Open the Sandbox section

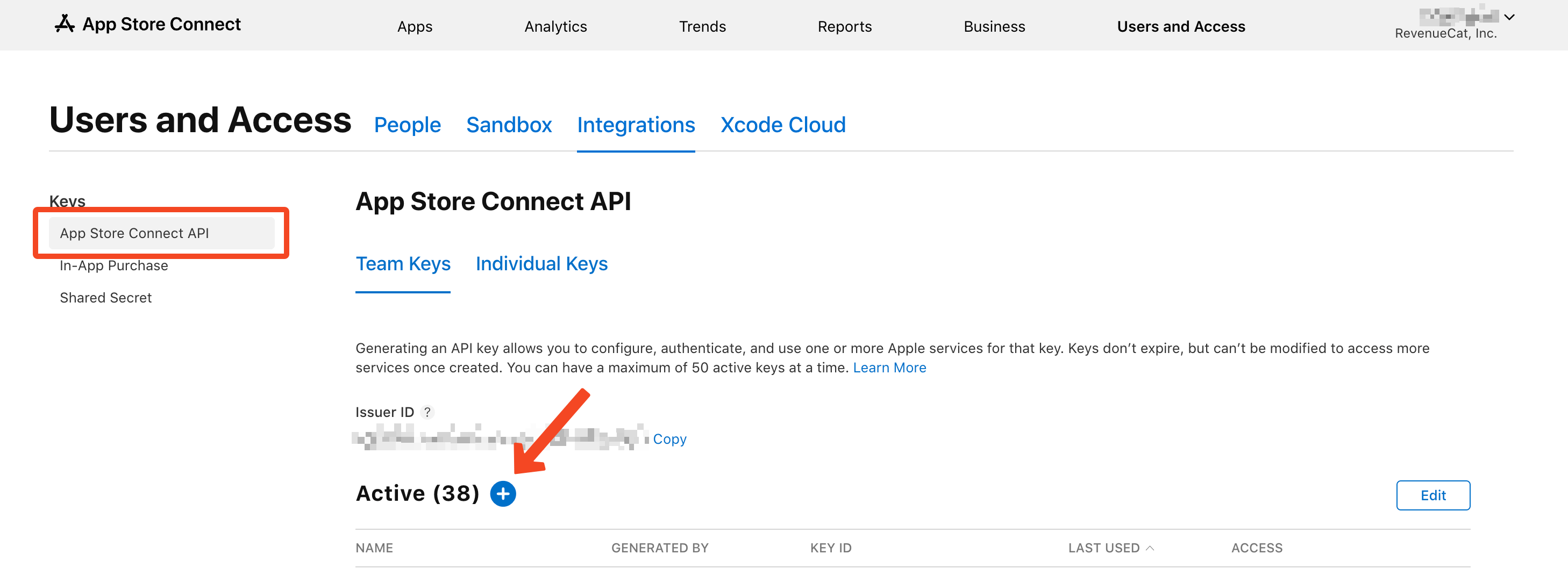coord(509,125)
